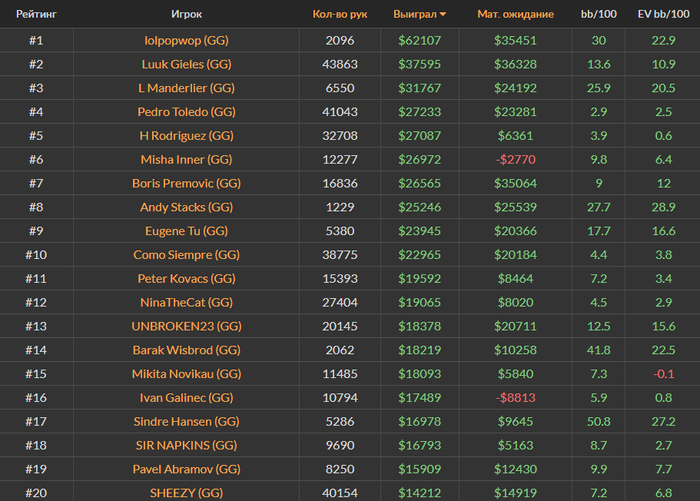Open Boris Premovic (GG) player page
The width and height of the screenshot is (700, 501).
click(186, 184)
